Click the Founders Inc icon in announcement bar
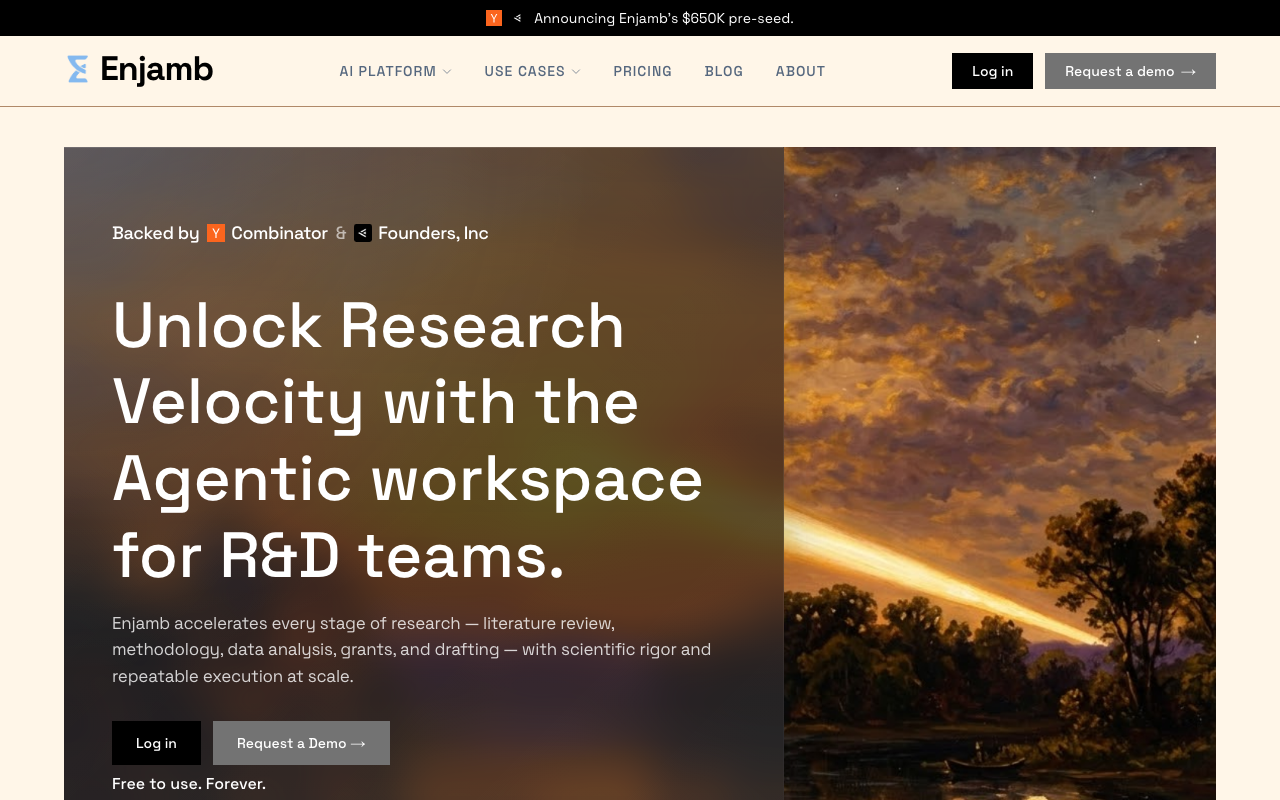 [518, 18]
